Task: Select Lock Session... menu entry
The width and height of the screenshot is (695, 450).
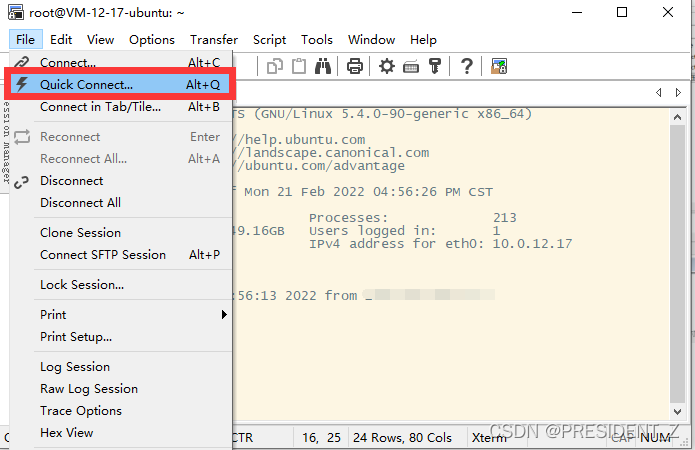Action: pos(121,285)
